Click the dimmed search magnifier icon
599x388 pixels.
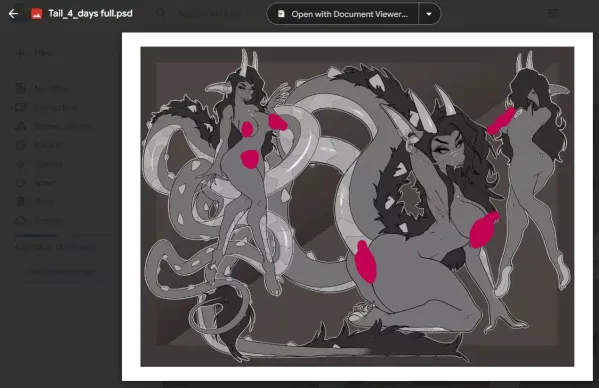pyautogui.click(x=161, y=13)
